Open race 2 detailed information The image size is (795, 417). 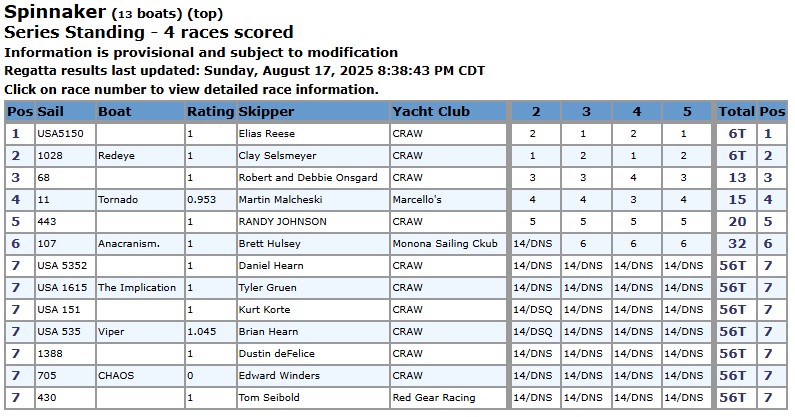(536, 112)
